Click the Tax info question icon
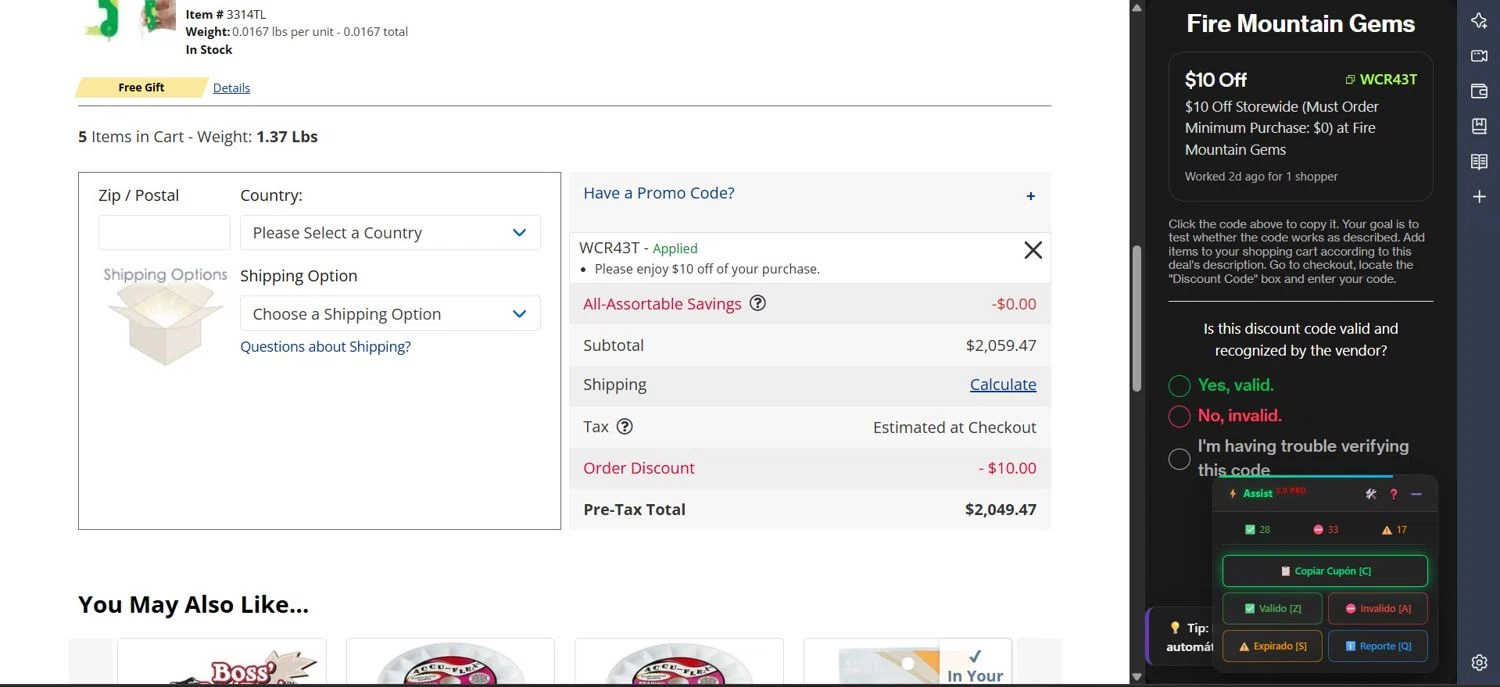 tap(625, 427)
